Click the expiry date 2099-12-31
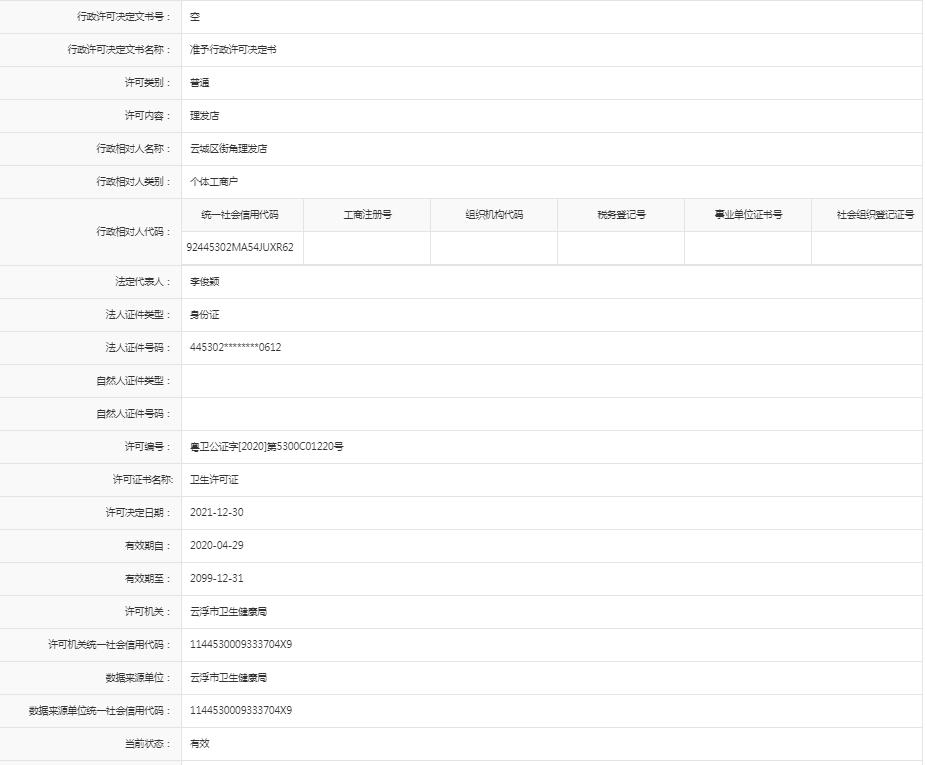Image resolution: width=927 pixels, height=765 pixels. pos(216,579)
